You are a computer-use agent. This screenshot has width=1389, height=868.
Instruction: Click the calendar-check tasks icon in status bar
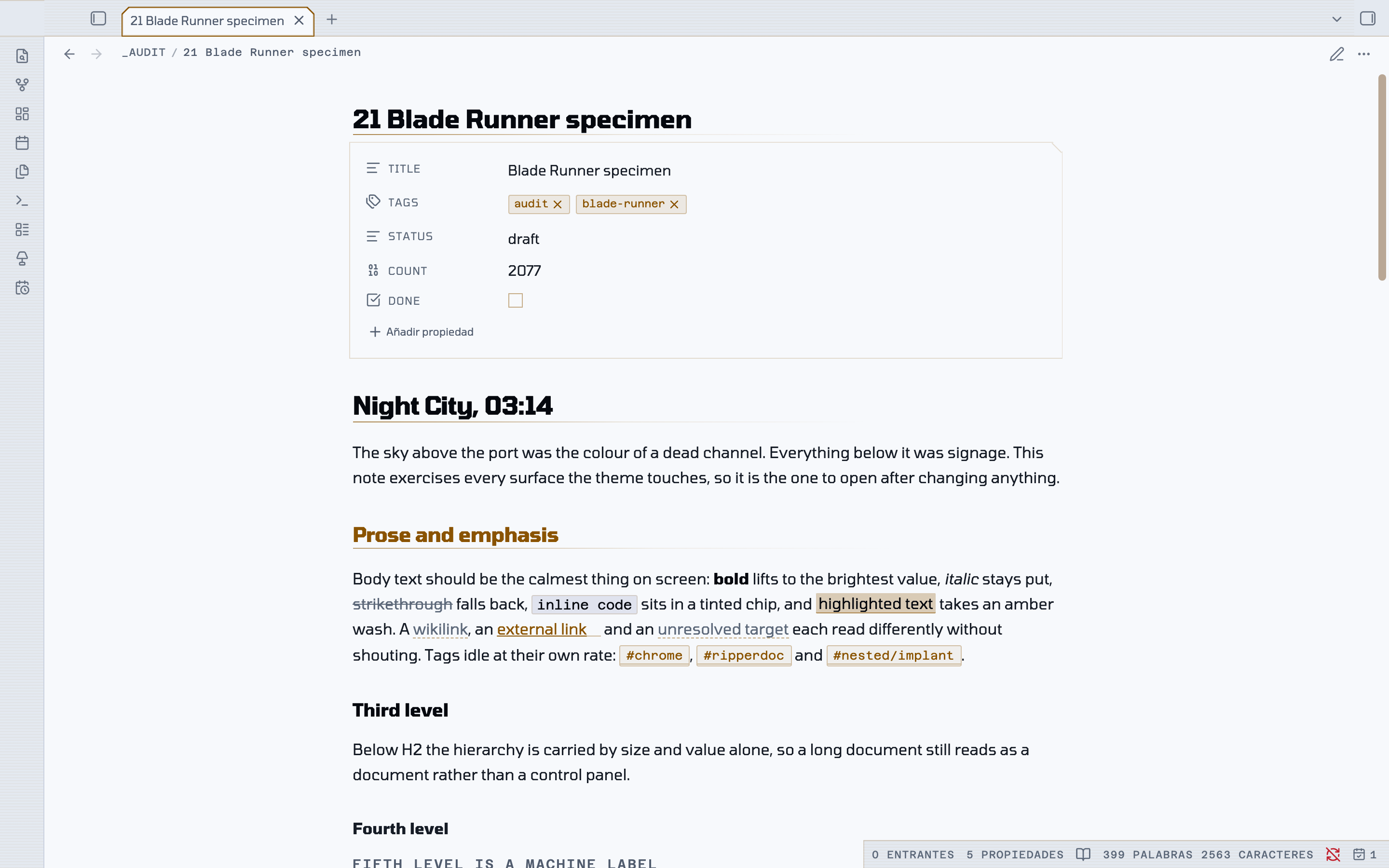pyautogui.click(x=1359, y=855)
